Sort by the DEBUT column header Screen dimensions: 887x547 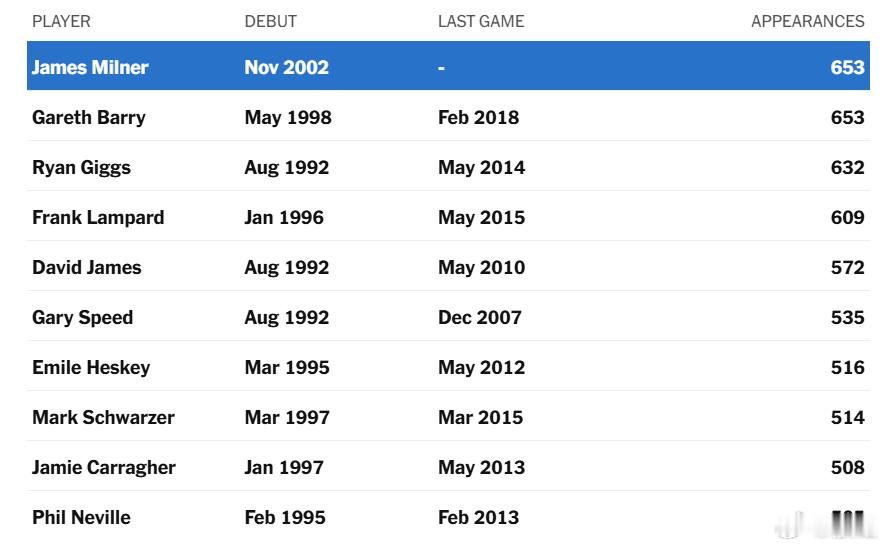pos(270,21)
